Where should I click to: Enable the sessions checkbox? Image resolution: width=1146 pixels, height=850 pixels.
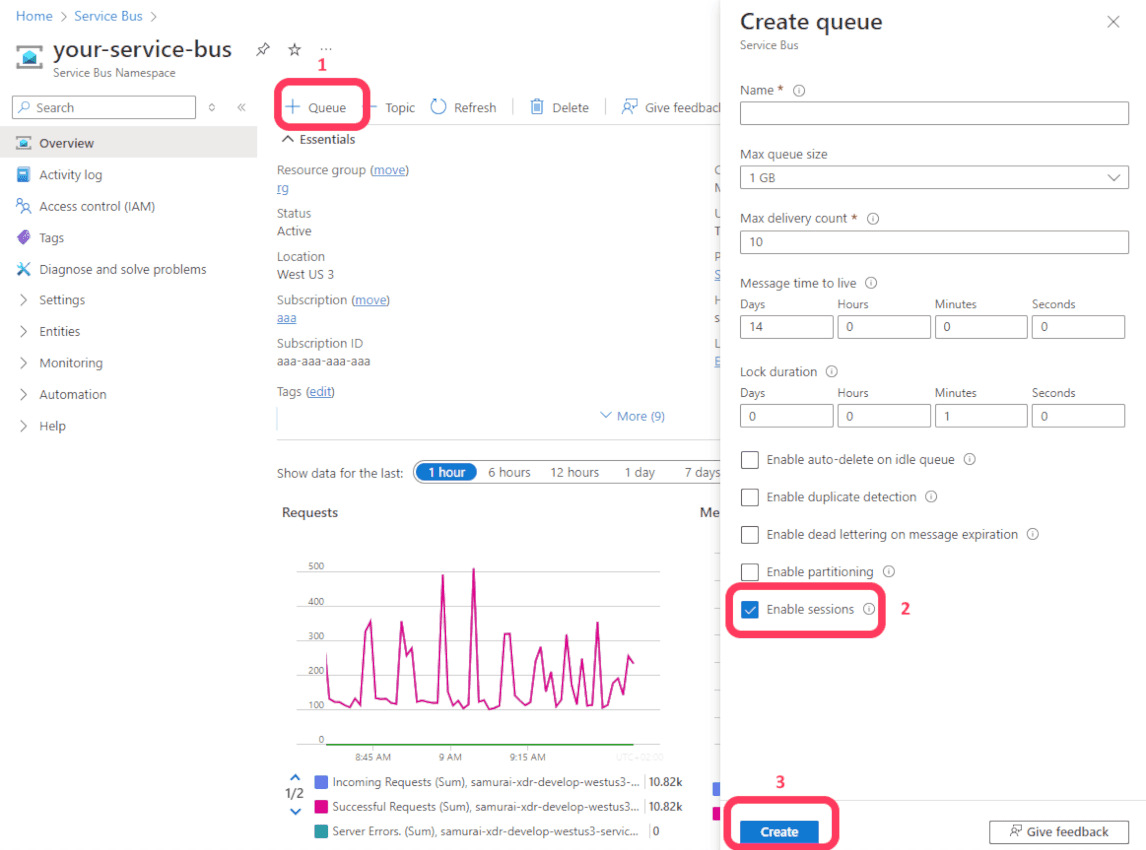tap(749, 609)
